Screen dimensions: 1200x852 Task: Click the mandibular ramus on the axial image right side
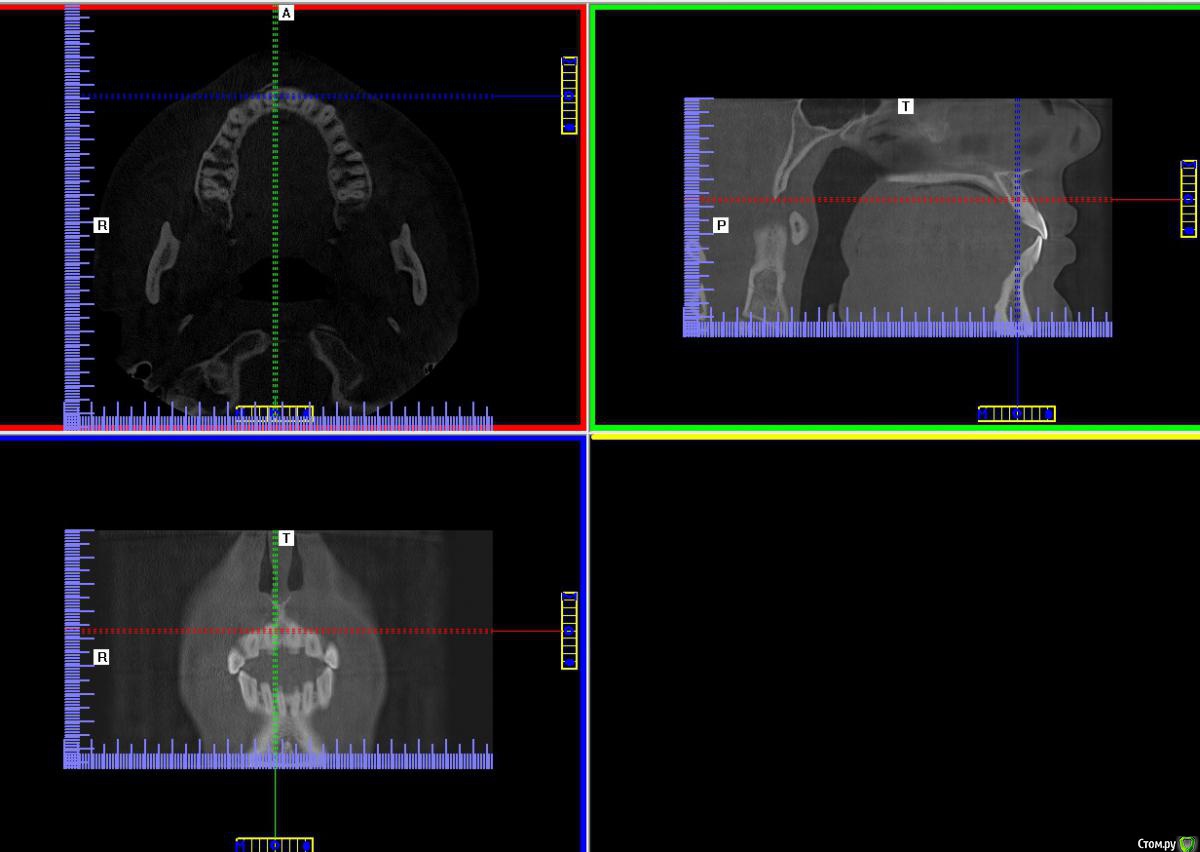pyautogui.click(x=405, y=262)
